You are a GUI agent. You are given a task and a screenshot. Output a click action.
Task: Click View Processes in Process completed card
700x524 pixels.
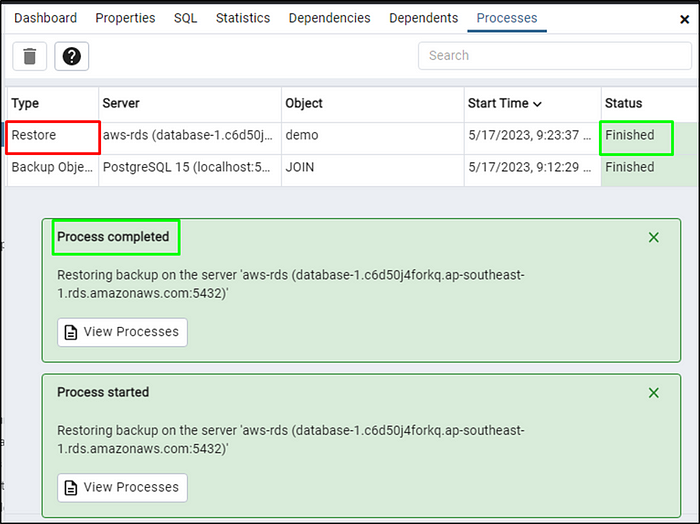122,332
